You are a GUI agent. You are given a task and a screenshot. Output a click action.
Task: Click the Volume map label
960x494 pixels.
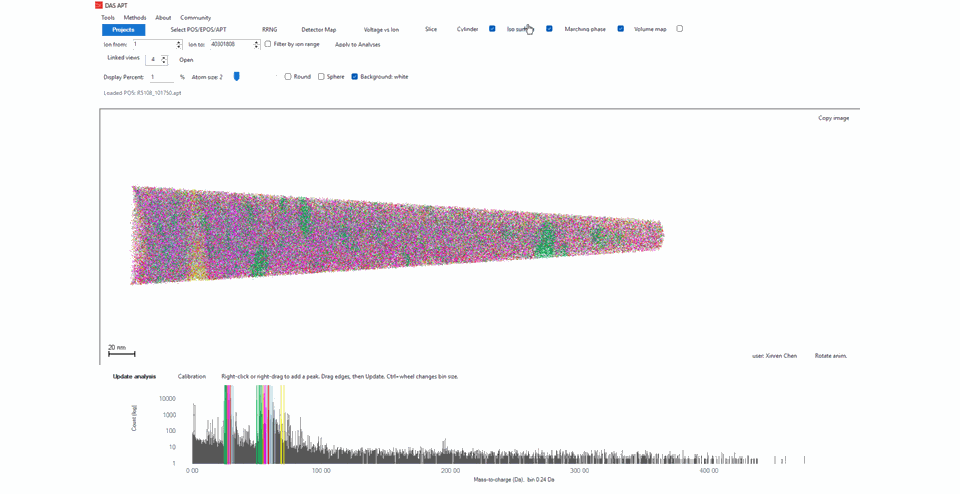tap(650, 29)
